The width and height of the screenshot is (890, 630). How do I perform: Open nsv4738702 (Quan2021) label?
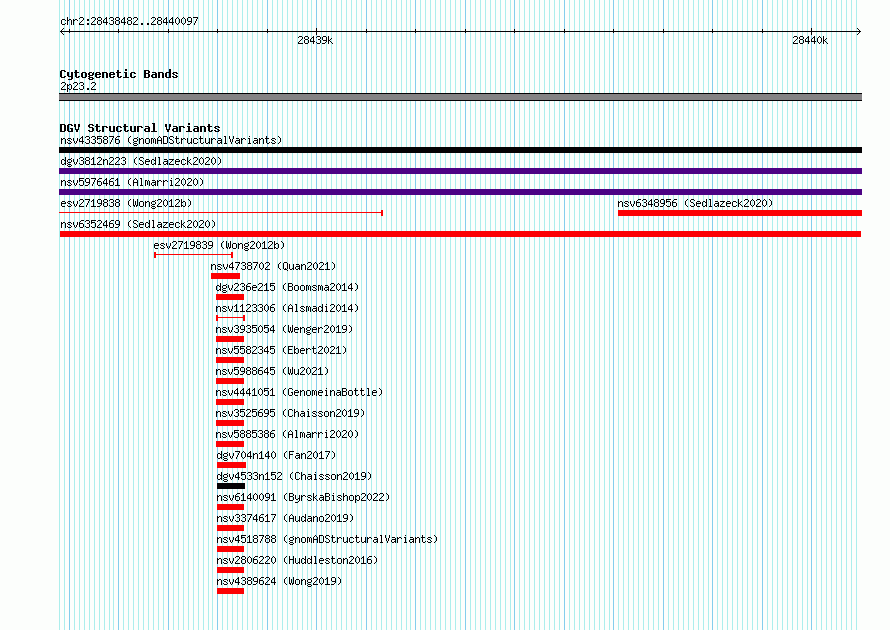tap(273, 266)
